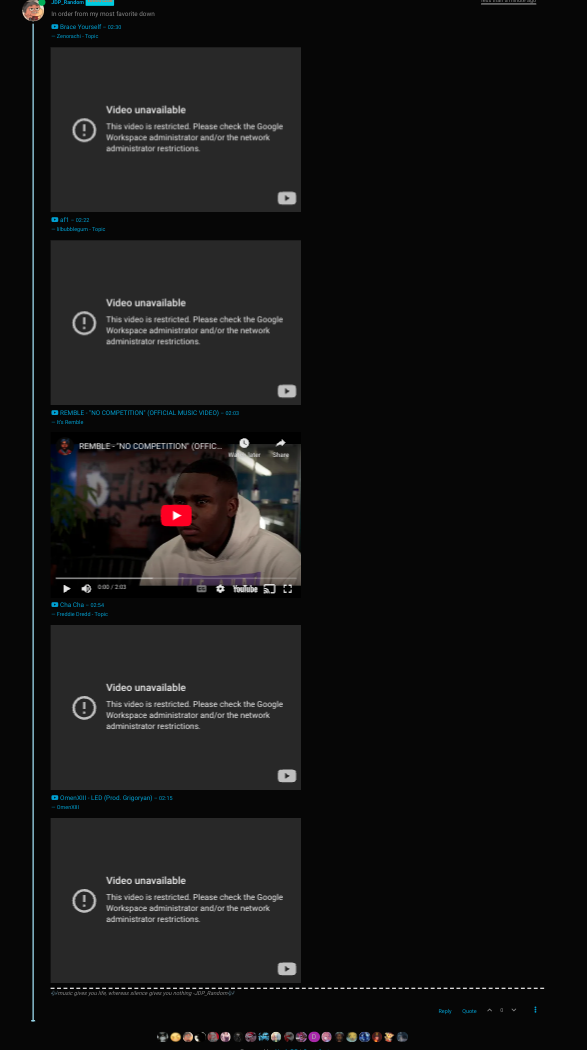The height and width of the screenshot is (1050, 587).
Task: Open the lilbubblegum - Topic channel link
Action: pyautogui.click(x=81, y=229)
